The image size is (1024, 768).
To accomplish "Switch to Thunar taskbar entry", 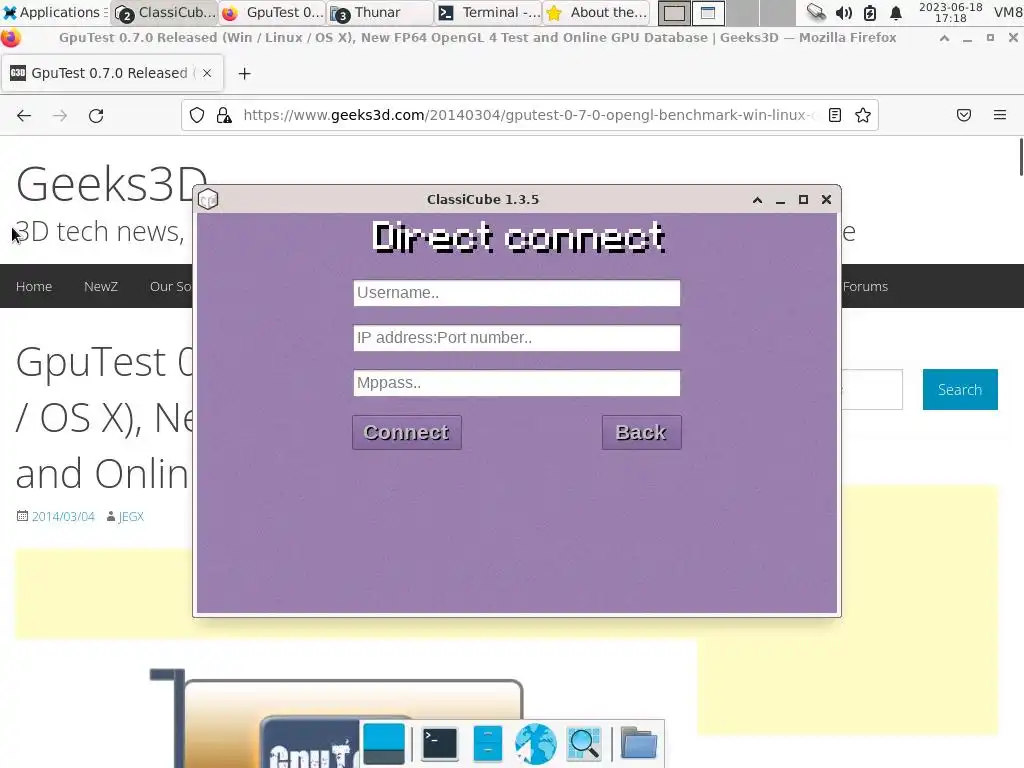I will click(x=381, y=12).
